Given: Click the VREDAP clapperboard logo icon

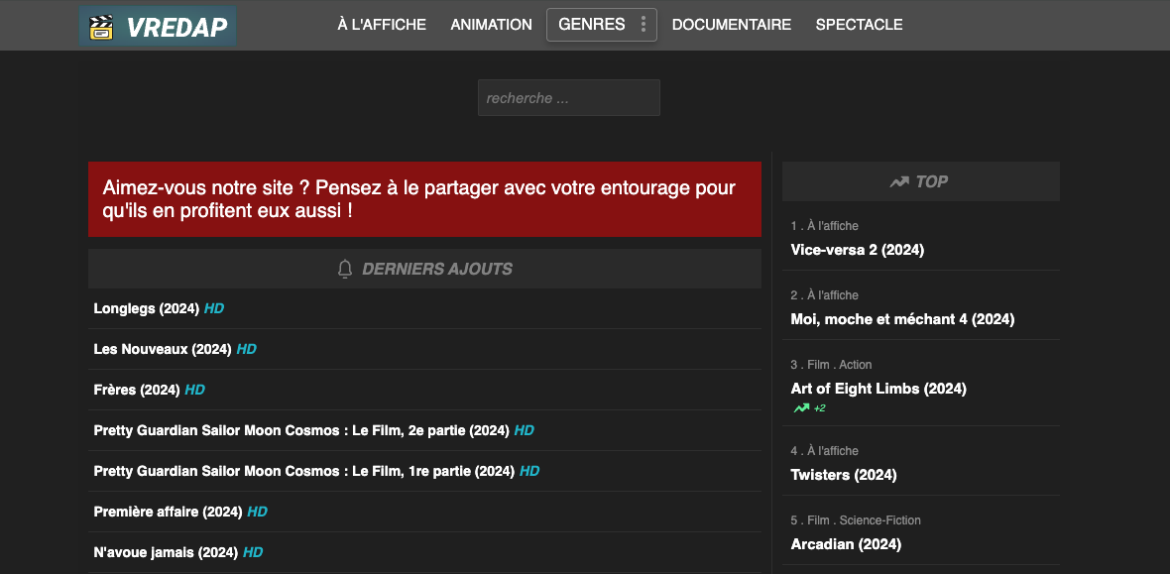Looking at the screenshot, I should click(101, 26).
